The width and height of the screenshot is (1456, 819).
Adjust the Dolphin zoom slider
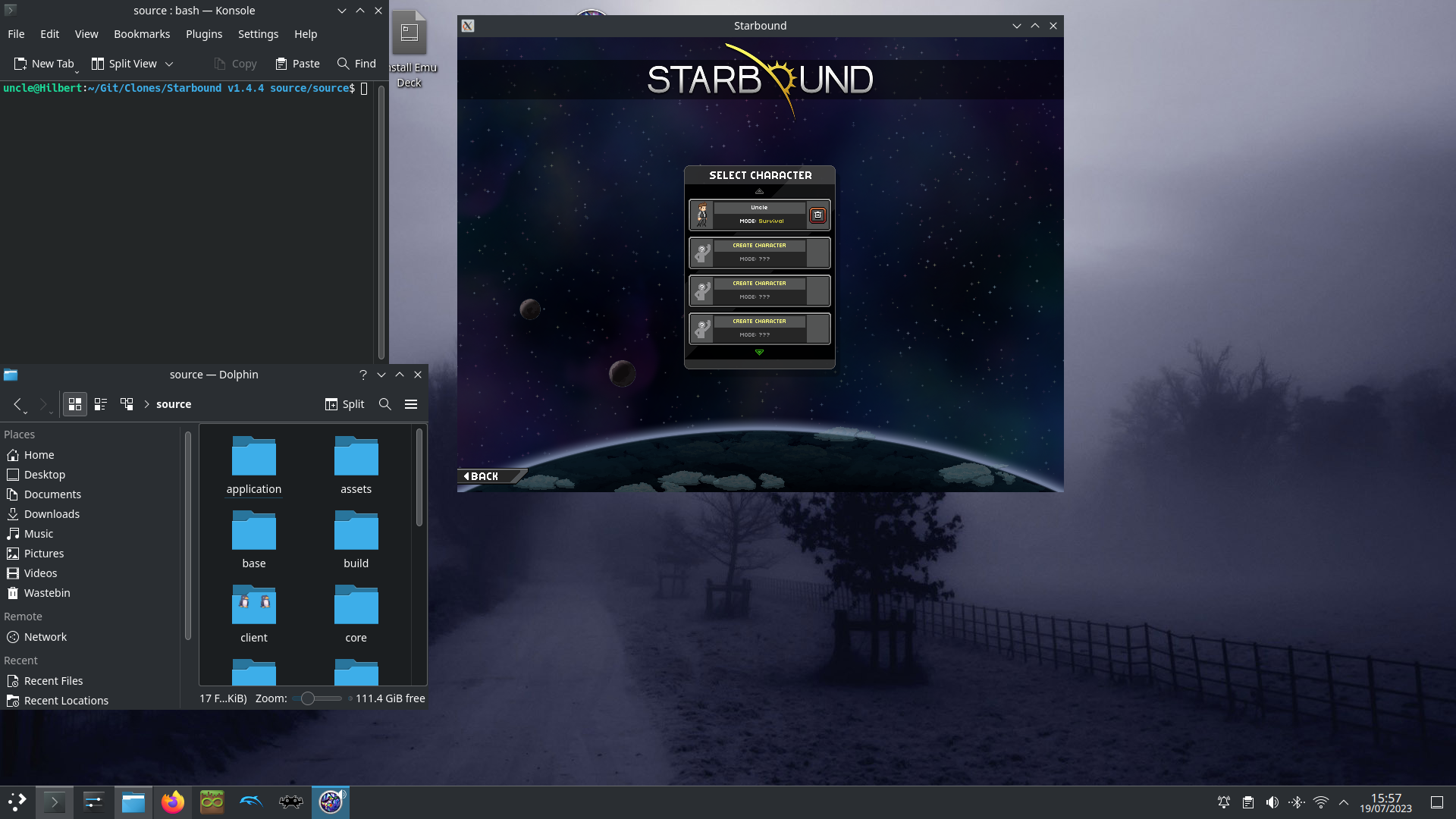pos(308,698)
